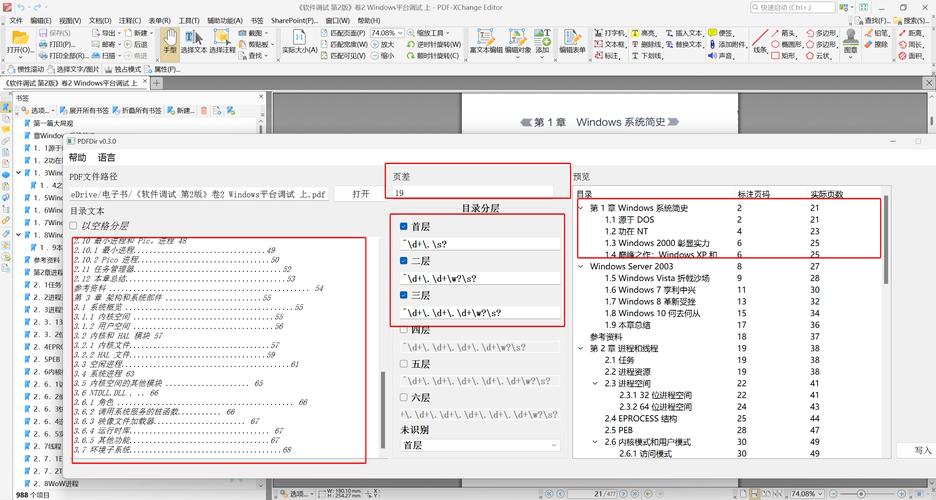Enable the 四层 level checkbox
The image size is (936, 500).
pyautogui.click(x=404, y=329)
